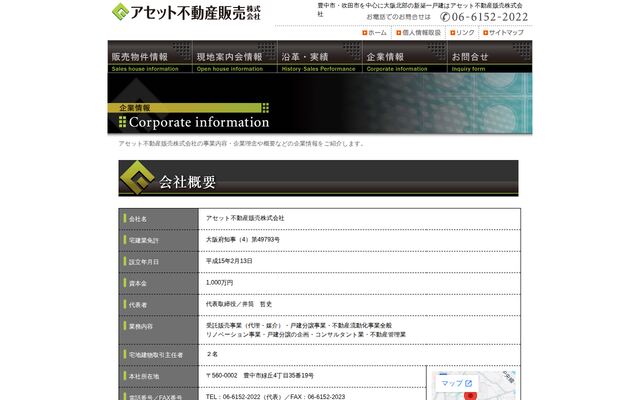Open the サイトマップ link
Image resolution: width=640 pixels, height=400 pixels.
tap(503, 33)
